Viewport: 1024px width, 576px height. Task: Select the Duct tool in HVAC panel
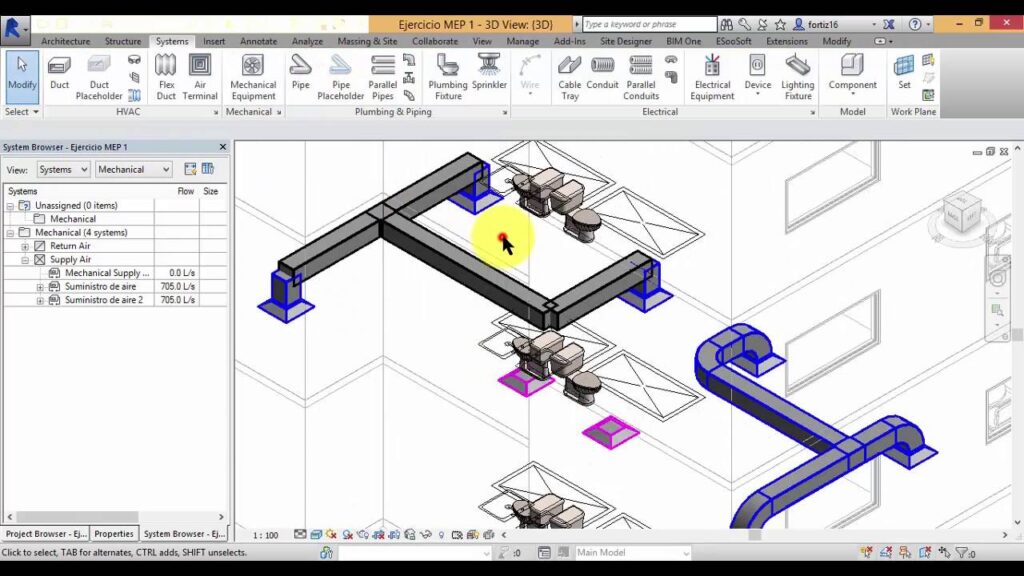pos(60,74)
